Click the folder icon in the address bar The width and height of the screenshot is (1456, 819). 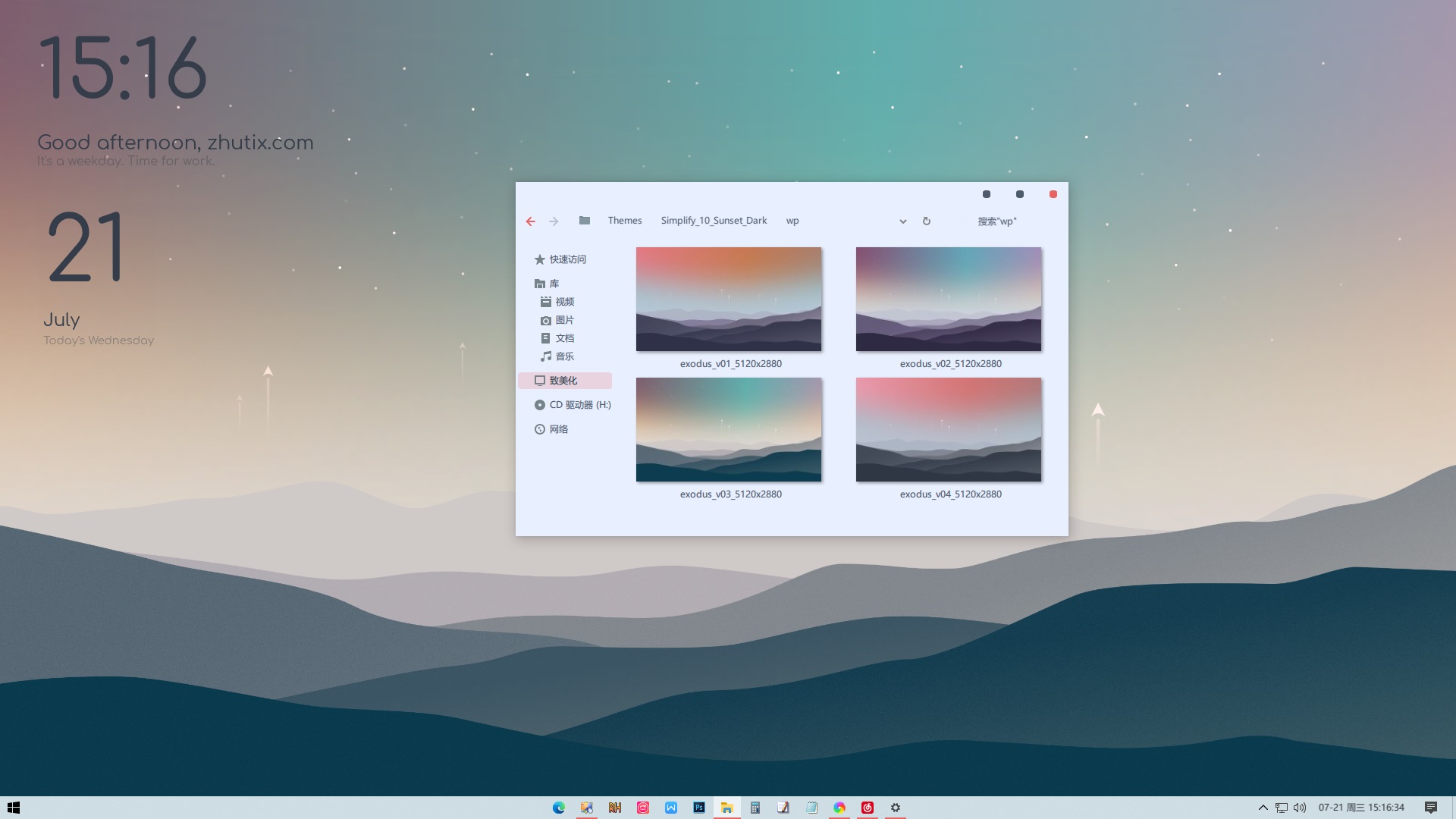[x=584, y=221]
